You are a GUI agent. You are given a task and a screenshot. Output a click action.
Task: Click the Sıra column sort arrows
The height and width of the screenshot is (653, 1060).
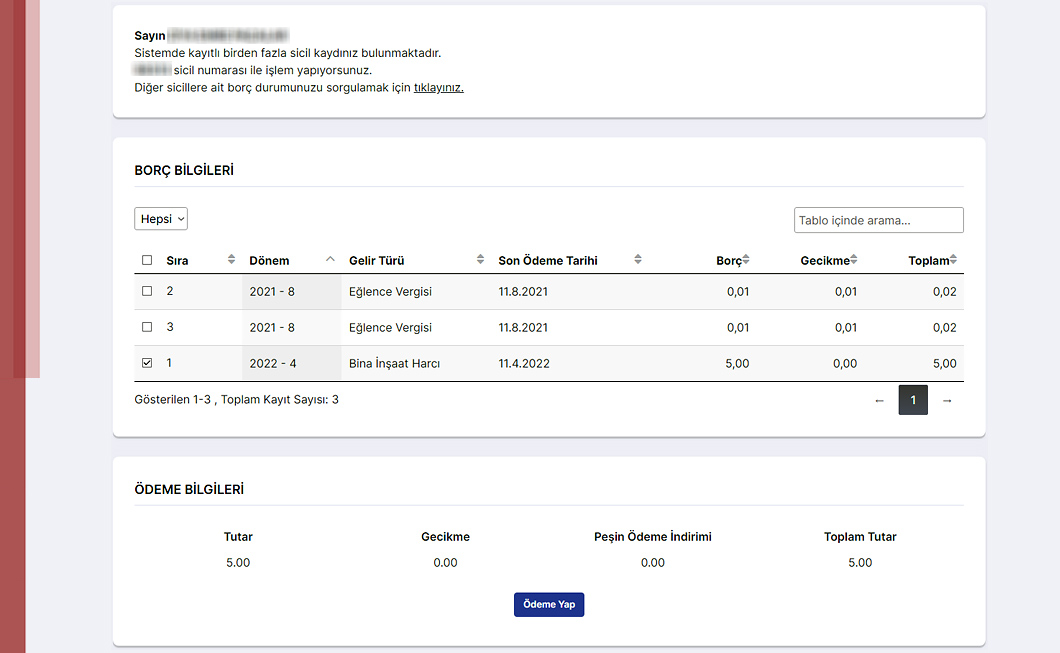[232, 260]
